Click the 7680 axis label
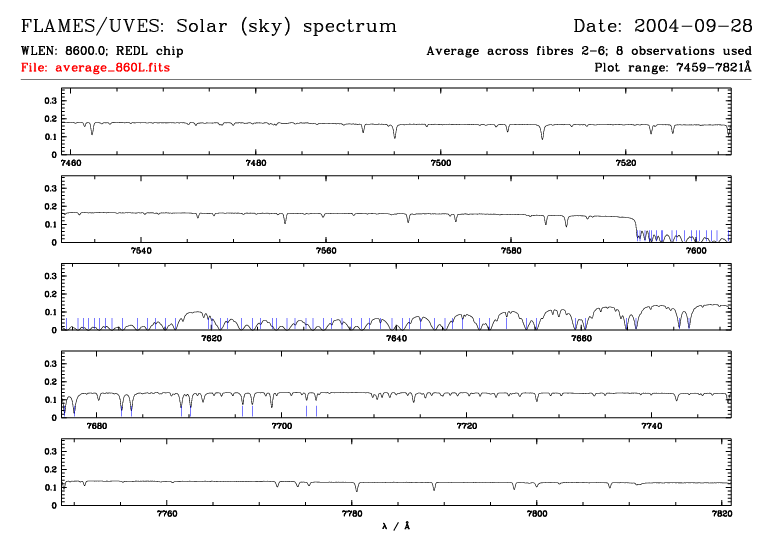Screen dimensions: 782x542 click(x=97, y=426)
